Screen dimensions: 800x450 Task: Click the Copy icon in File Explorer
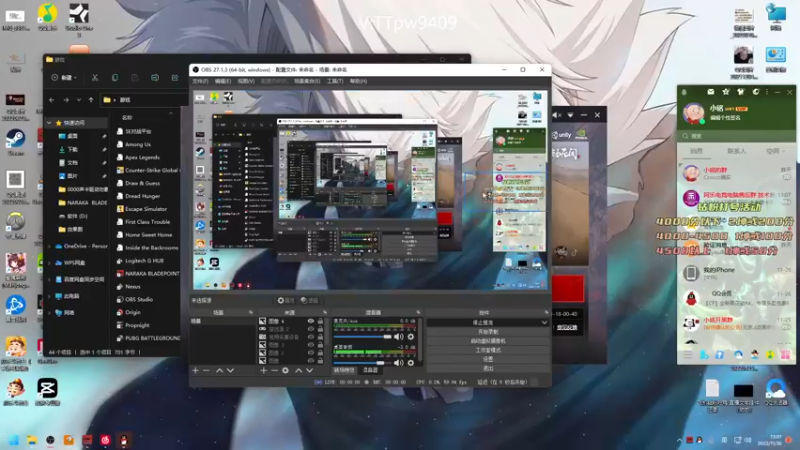(x=115, y=78)
